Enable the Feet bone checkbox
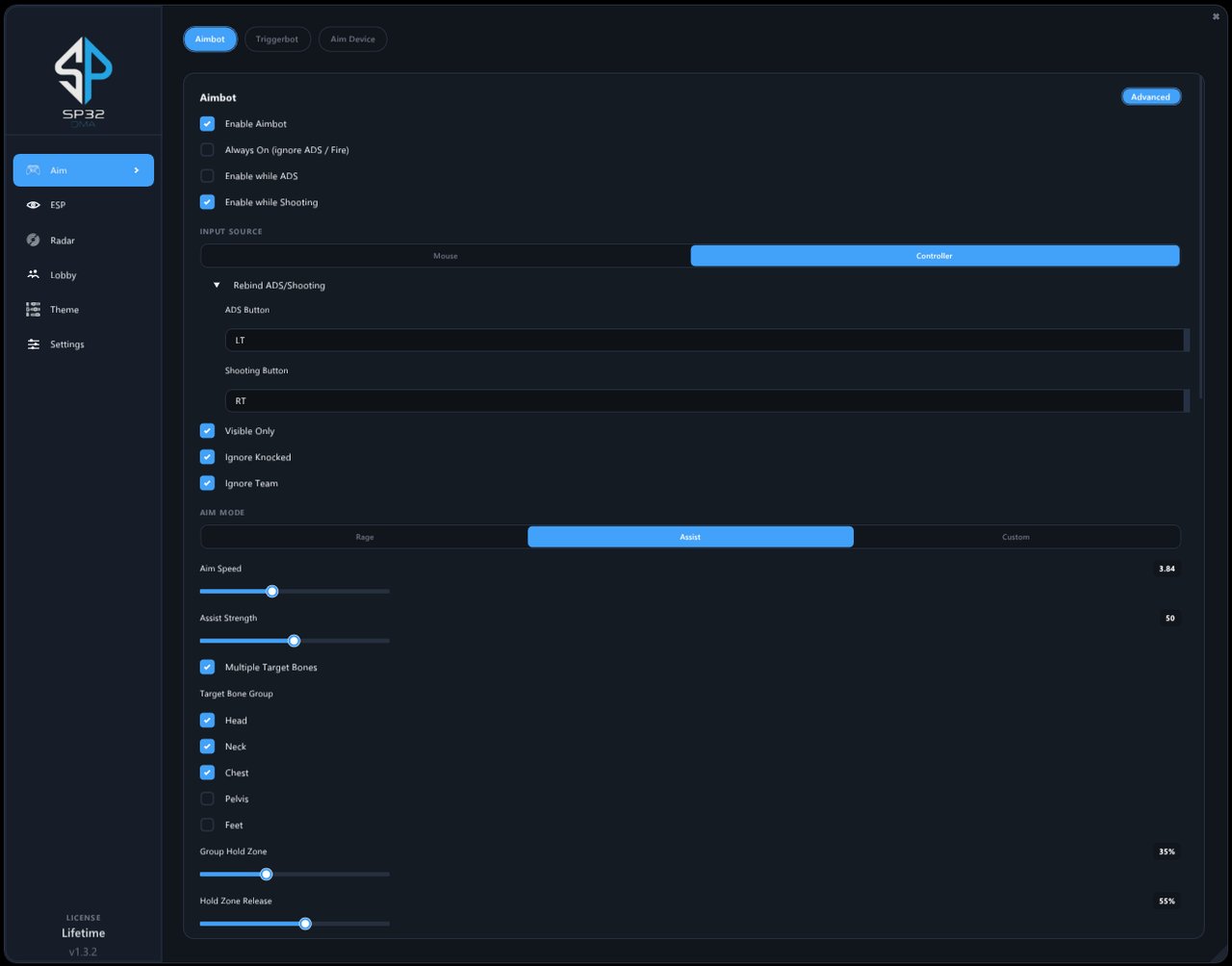The image size is (1232, 966). 207,825
